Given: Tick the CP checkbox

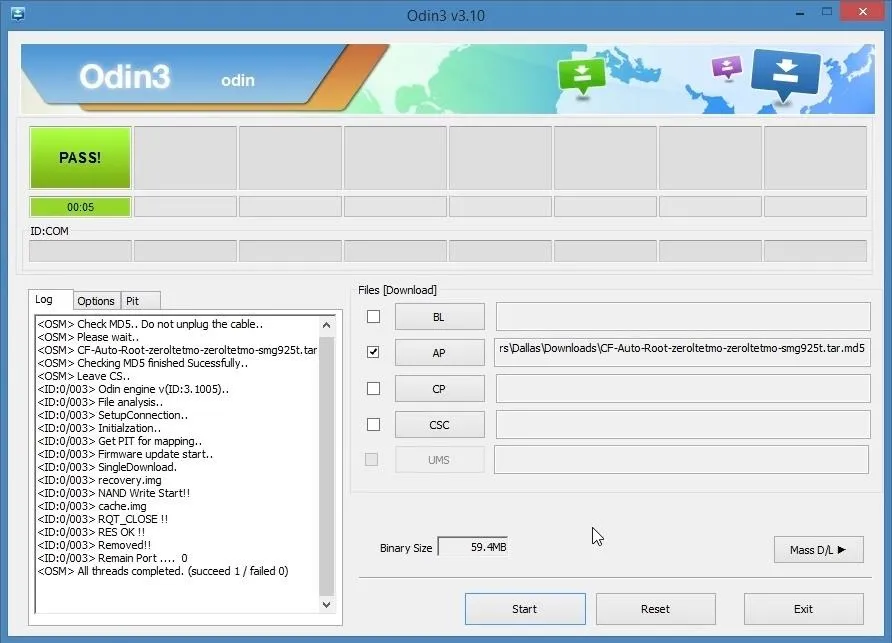Looking at the screenshot, I should click(373, 389).
